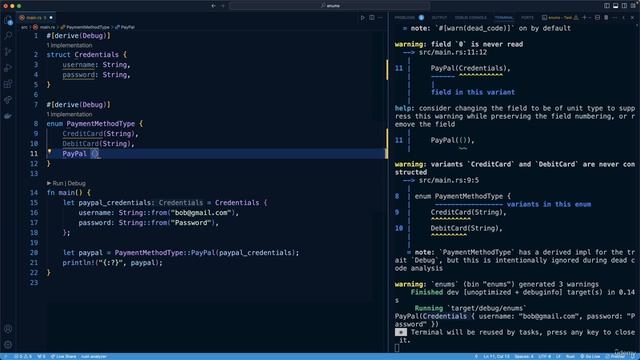The image size is (640, 360).
Task: Open the src/main.rs:9:5 link in the terminal
Action: pos(449,180)
